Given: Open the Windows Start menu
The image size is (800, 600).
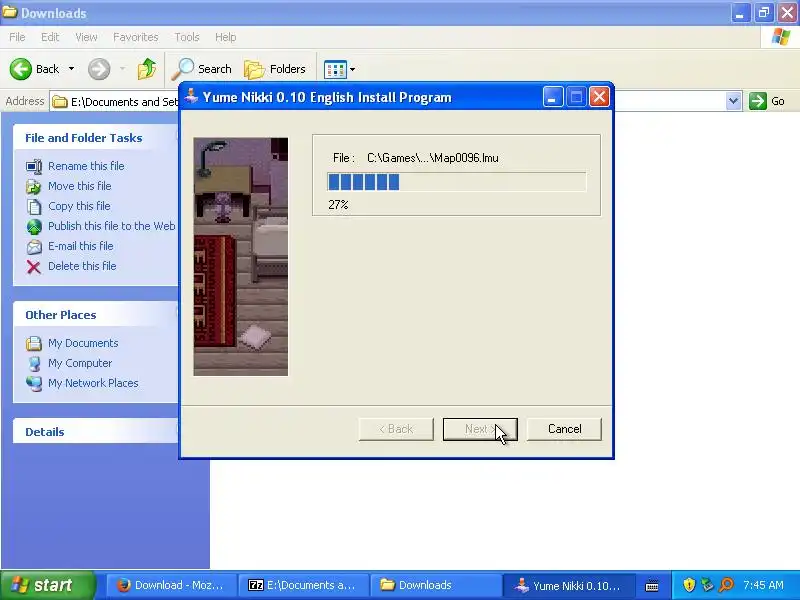Looking at the screenshot, I should point(47,585).
